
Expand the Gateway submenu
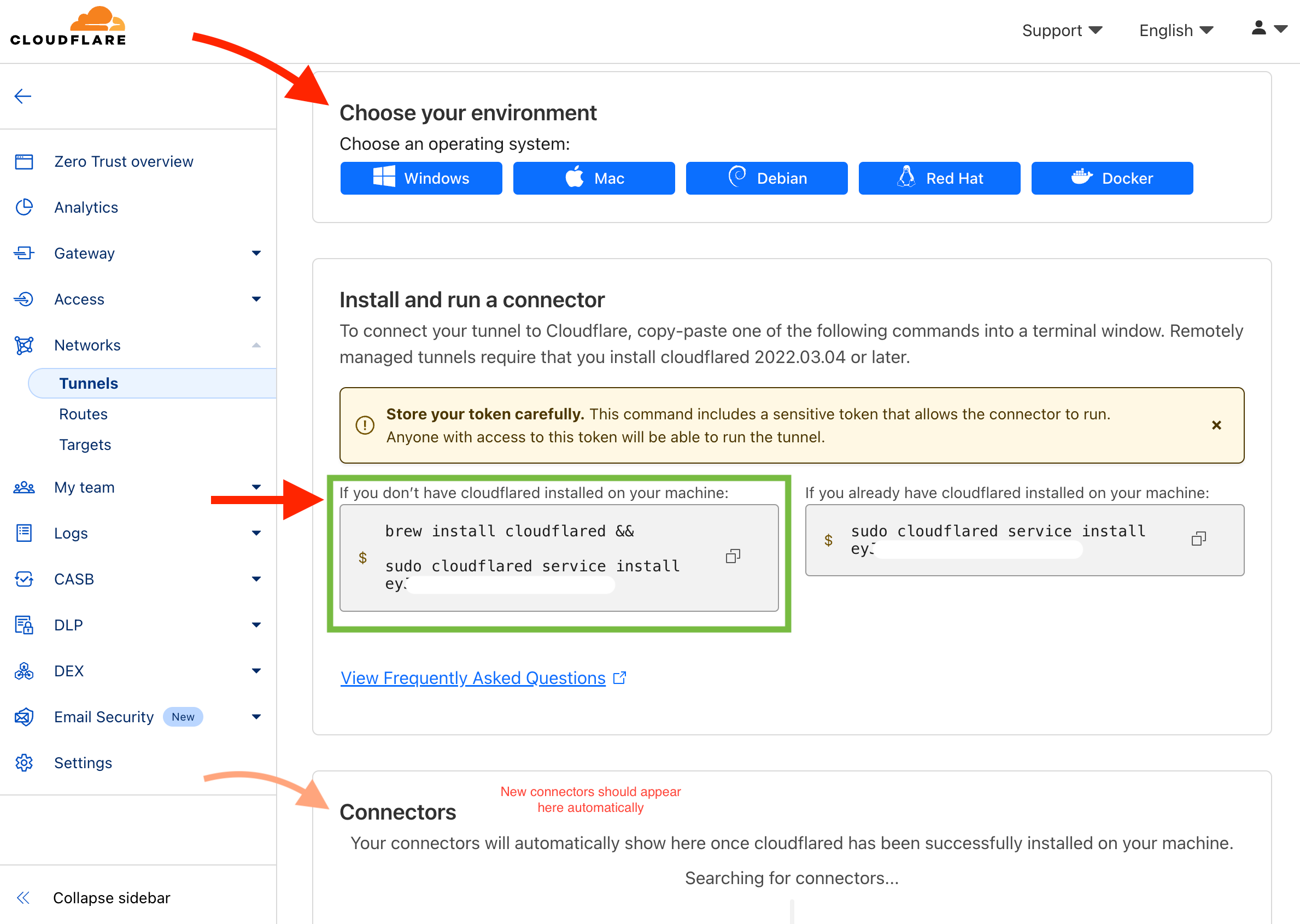[256, 253]
